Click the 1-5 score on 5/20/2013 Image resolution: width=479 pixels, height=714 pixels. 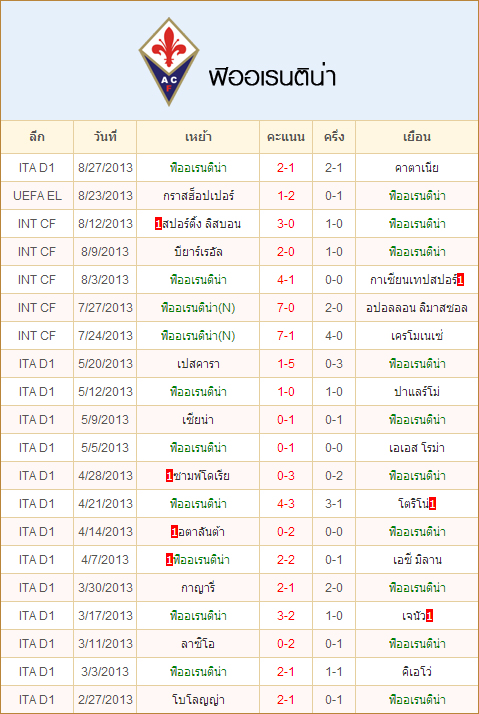click(286, 364)
